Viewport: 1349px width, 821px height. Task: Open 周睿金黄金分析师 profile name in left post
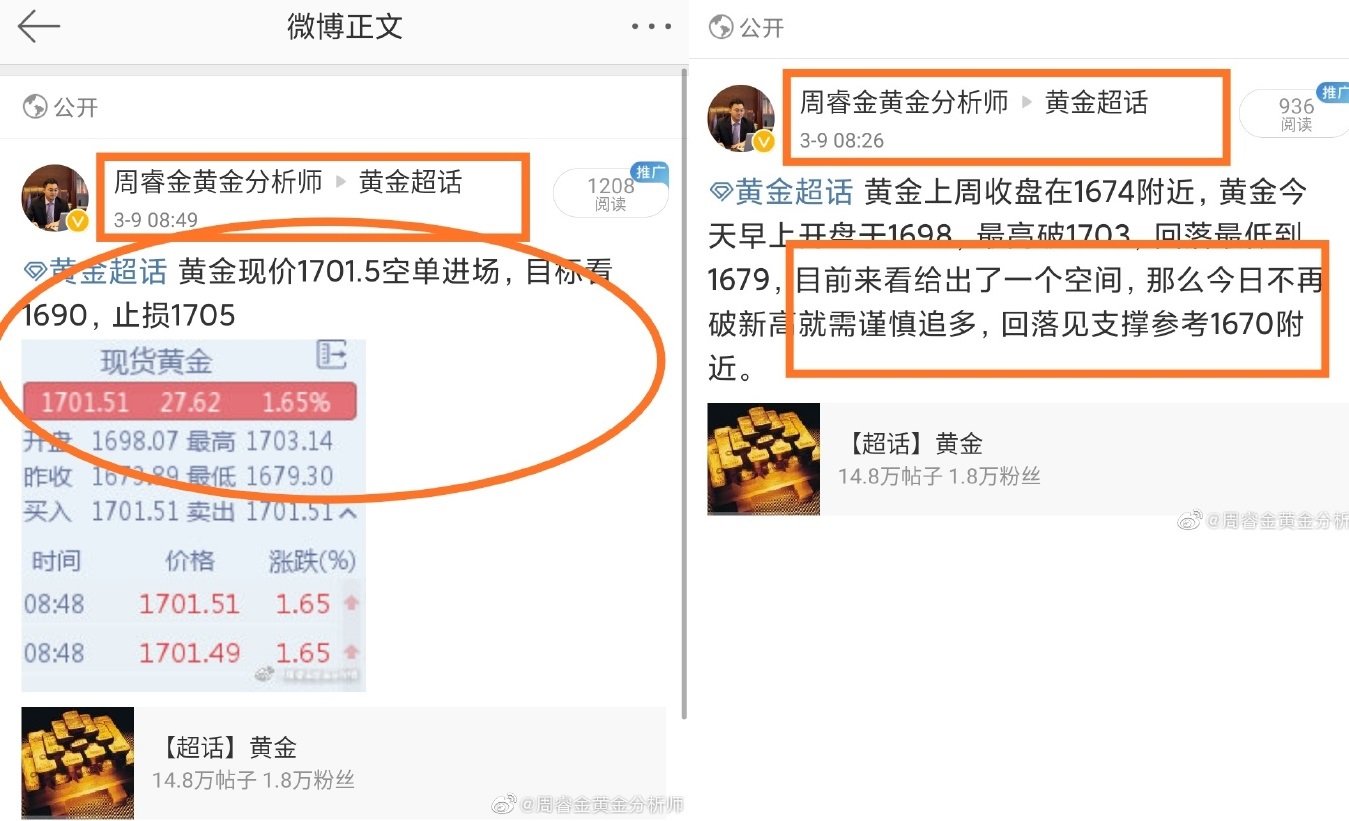218,182
